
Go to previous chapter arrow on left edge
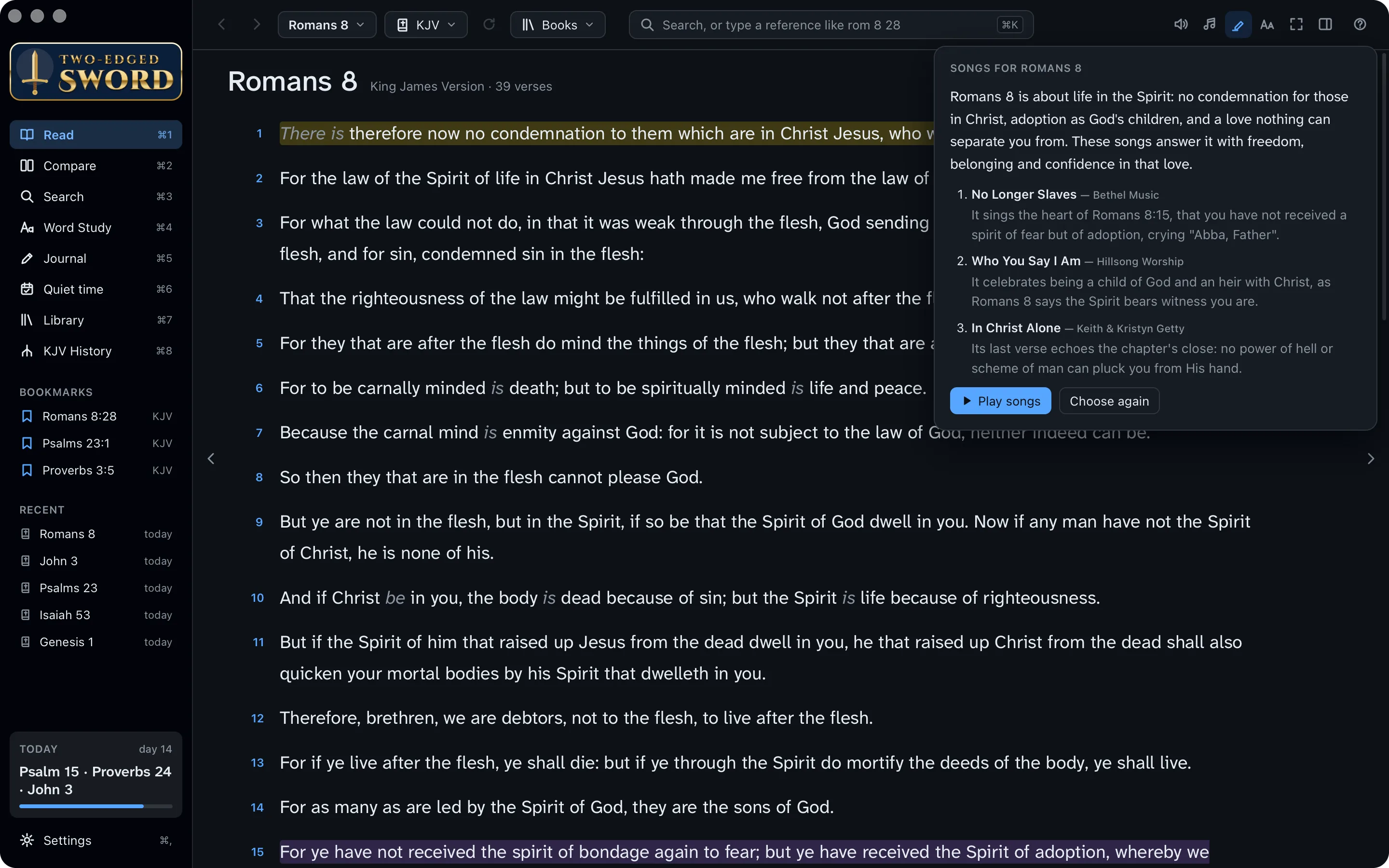click(x=211, y=459)
